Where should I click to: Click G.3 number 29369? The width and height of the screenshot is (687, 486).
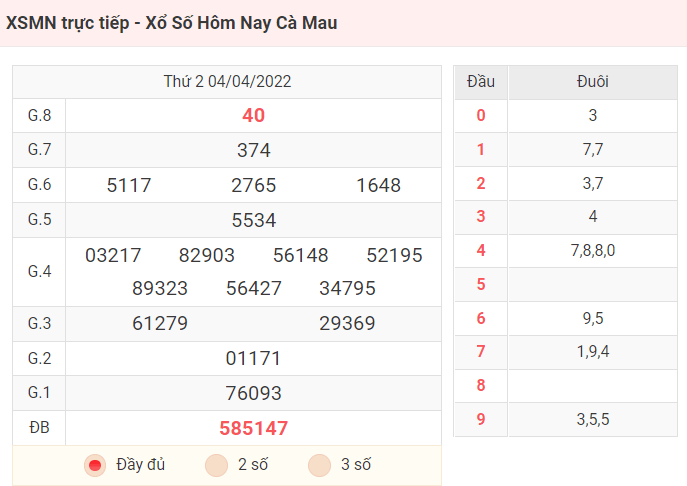347,323
